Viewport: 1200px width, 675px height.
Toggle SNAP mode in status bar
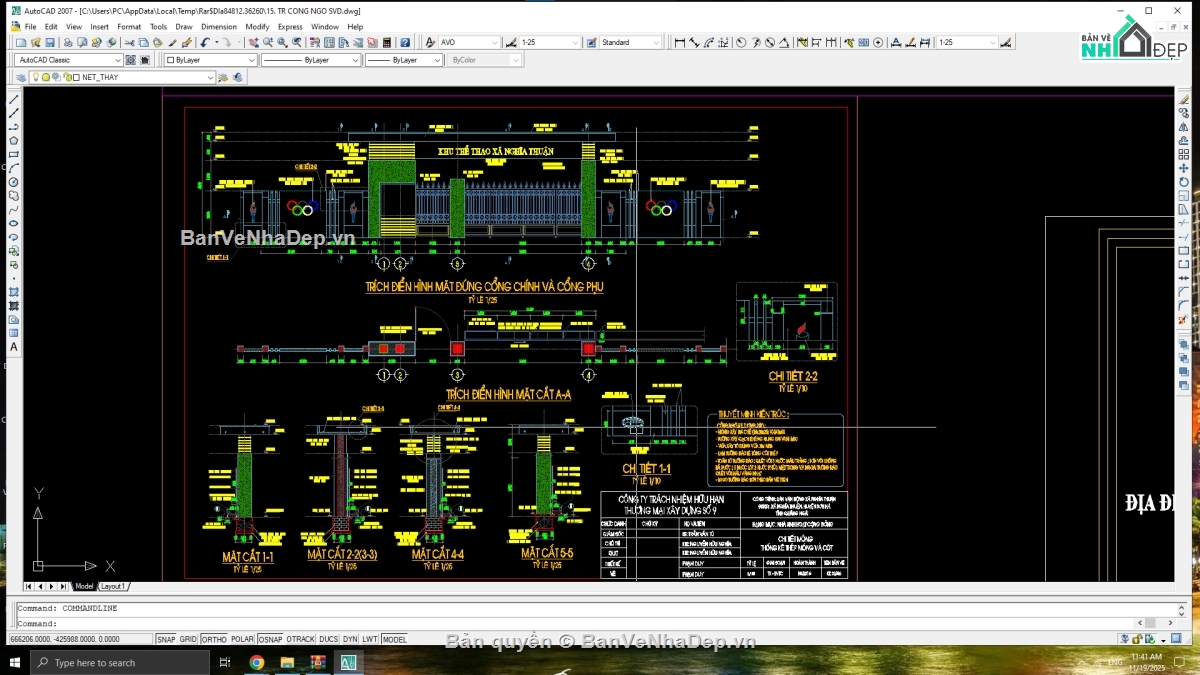(x=166, y=639)
